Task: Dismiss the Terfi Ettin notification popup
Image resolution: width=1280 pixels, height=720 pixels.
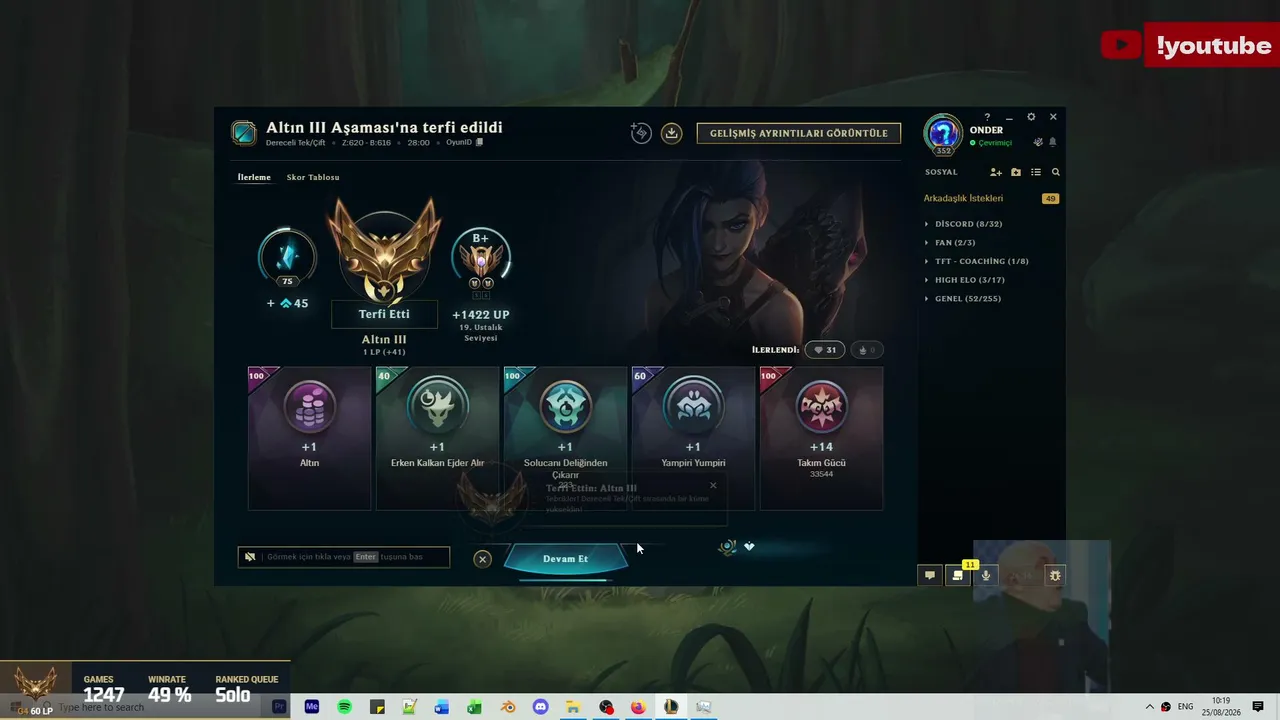Action: click(713, 486)
